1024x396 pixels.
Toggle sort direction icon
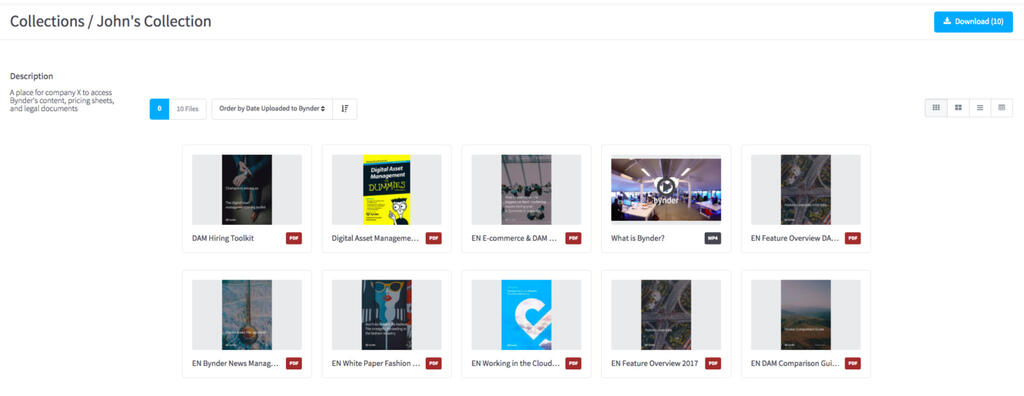pyautogui.click(x=345, y=109)
